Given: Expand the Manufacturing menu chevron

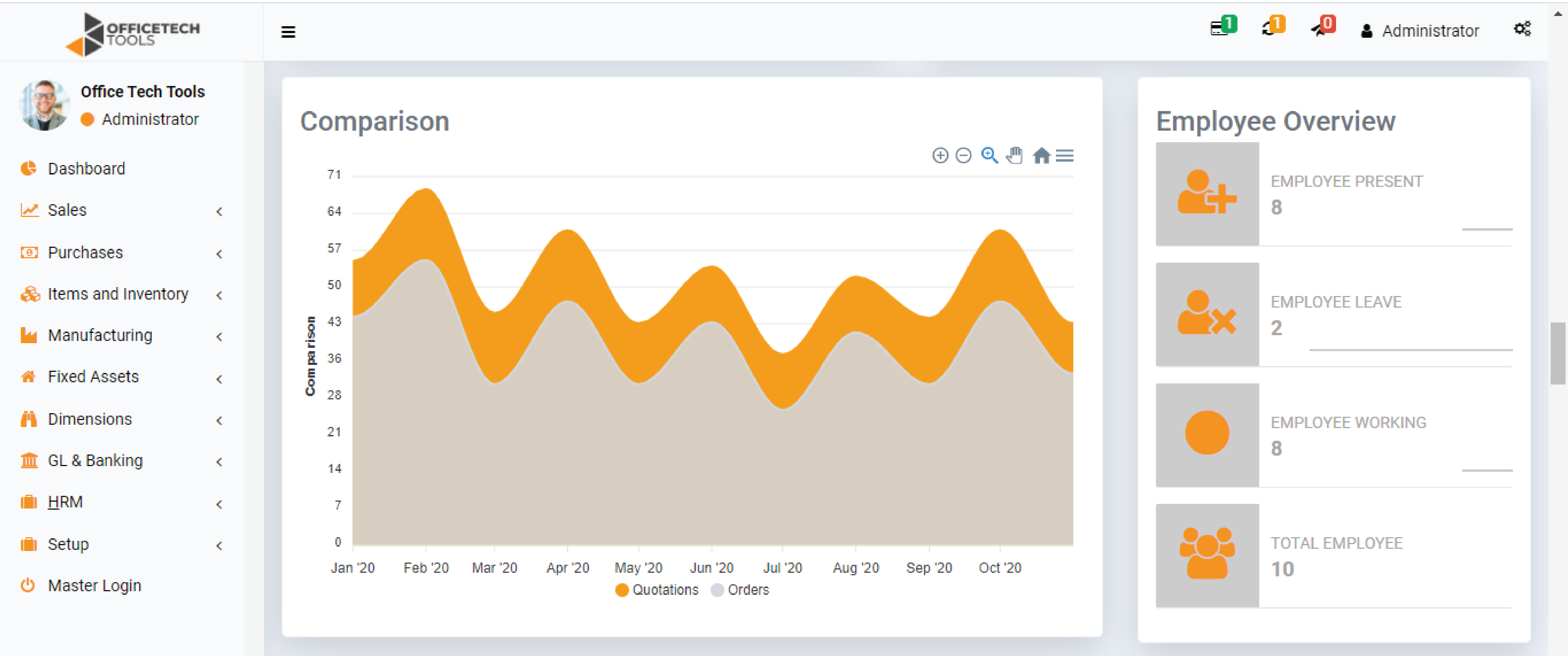Looking at the screenshot, I should click(219, 337).
